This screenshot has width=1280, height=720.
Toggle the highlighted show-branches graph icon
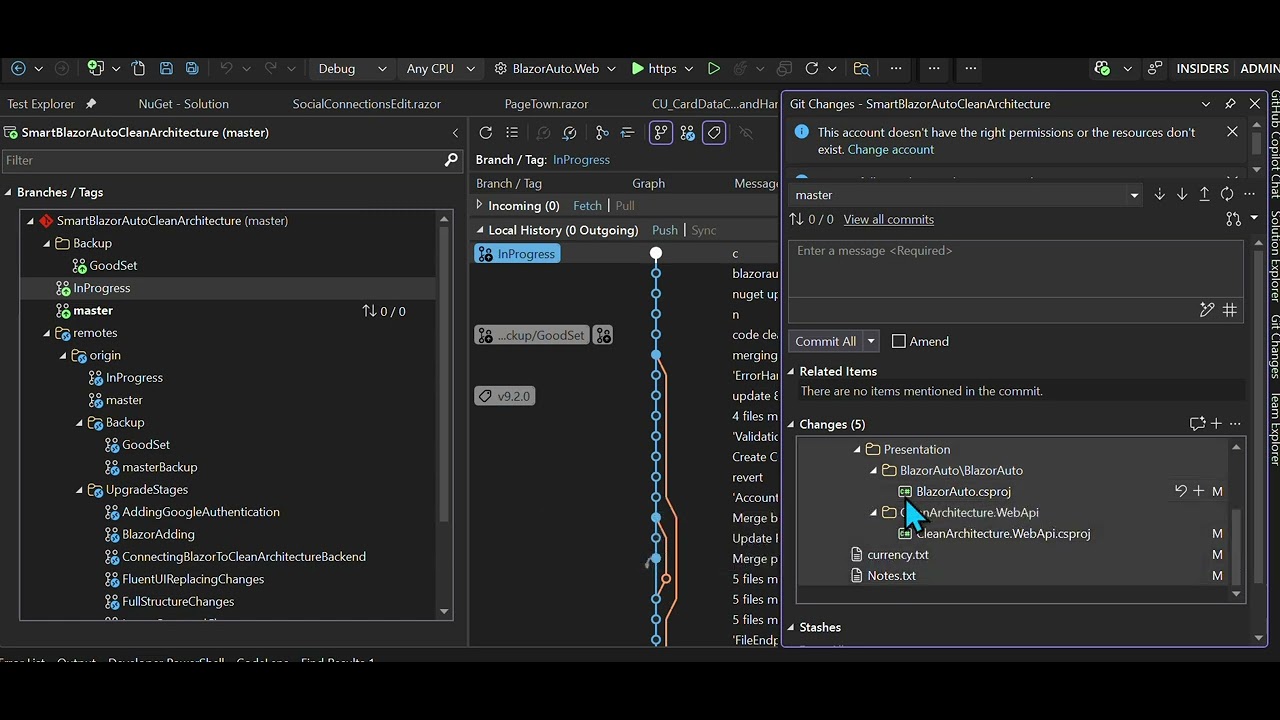pos(661,133)
